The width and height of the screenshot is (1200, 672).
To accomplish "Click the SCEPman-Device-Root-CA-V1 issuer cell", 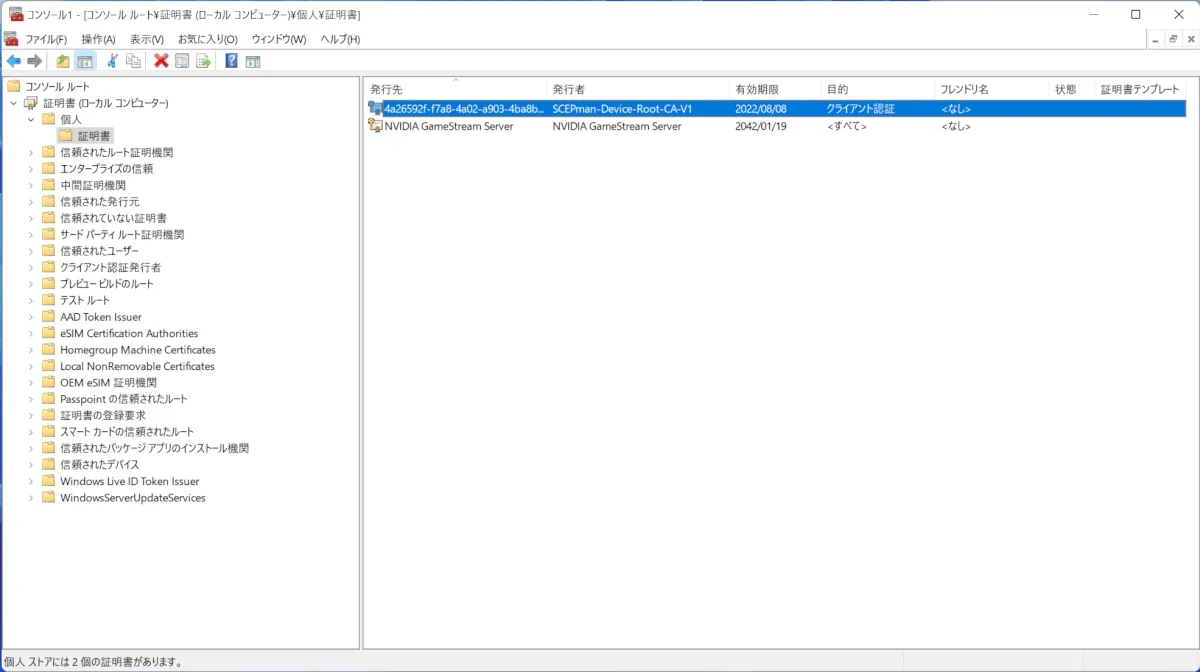I will pyautogui.click(x=622, y=109).
